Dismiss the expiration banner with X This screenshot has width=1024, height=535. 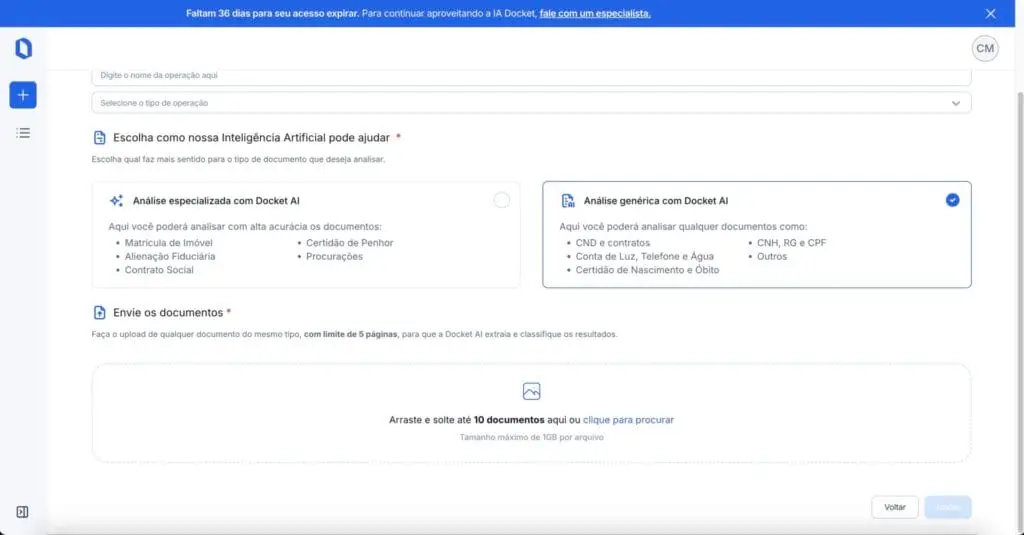991,13
